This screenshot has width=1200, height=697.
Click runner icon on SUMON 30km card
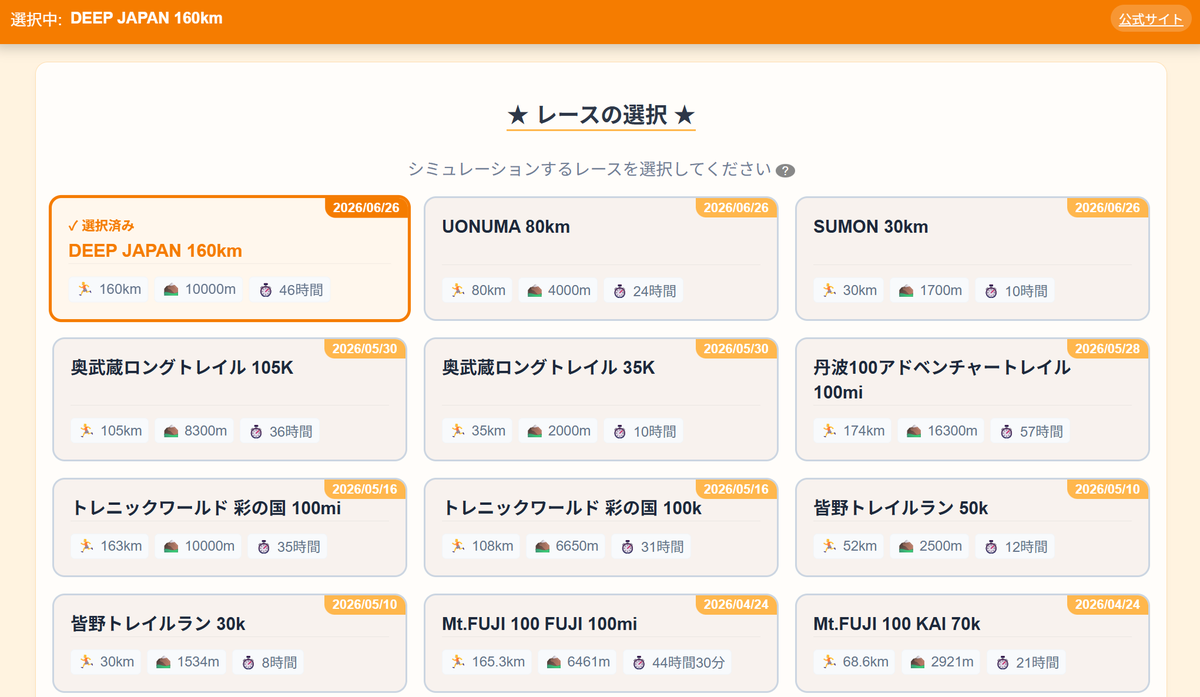[829, 291]
